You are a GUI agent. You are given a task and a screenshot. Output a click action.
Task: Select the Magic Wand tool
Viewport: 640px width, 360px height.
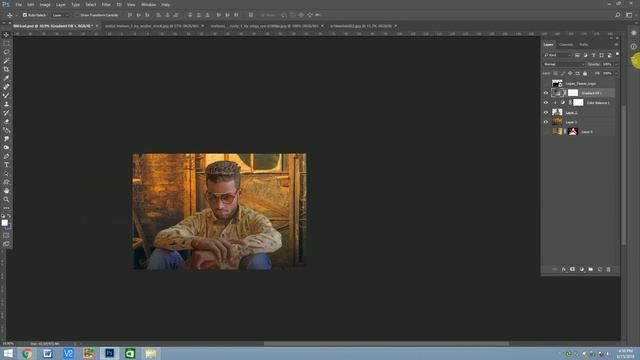6,61
